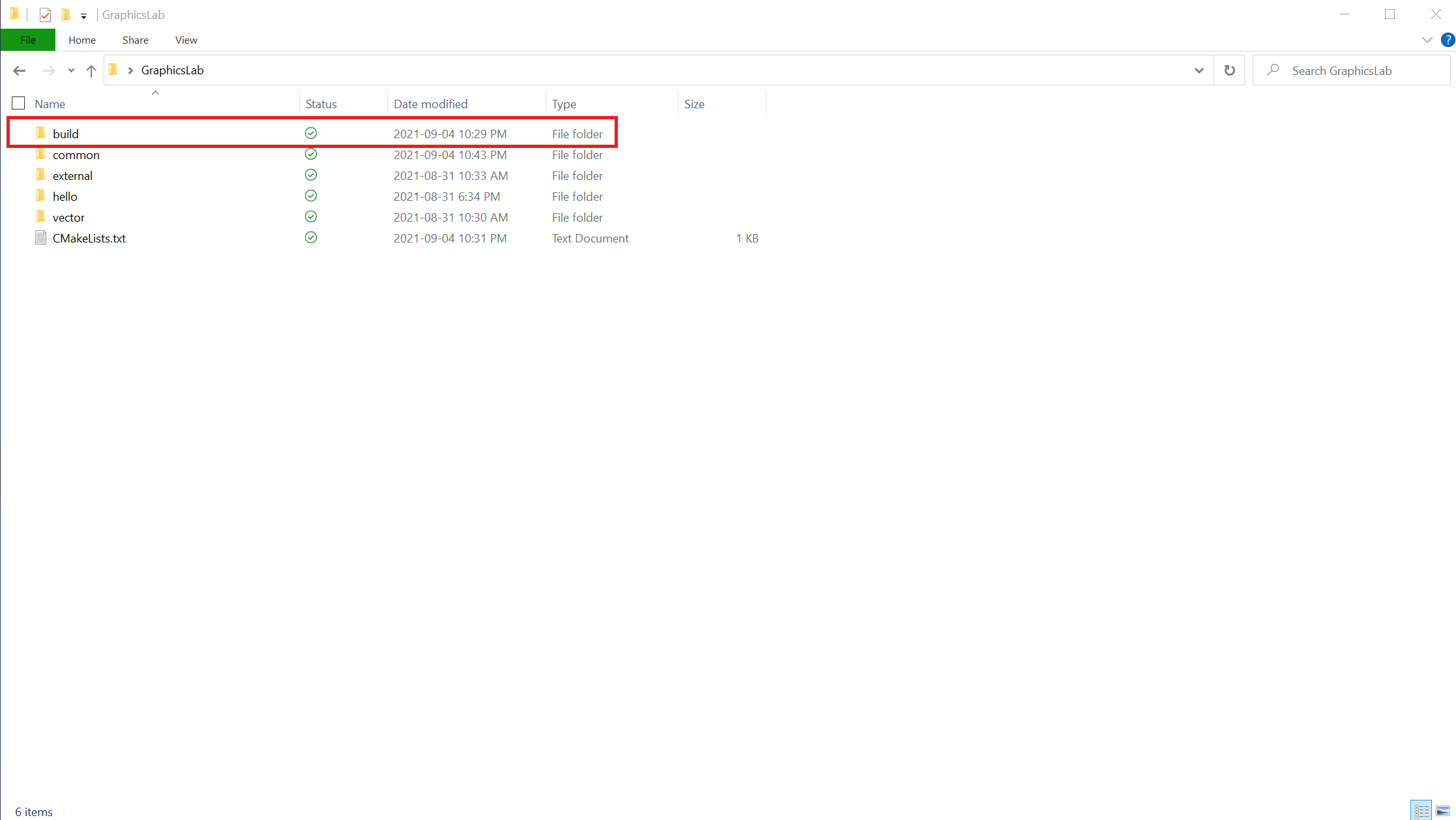Select the build folder icon
This screenshot has height=820, width=1456.
coord(40,133)
